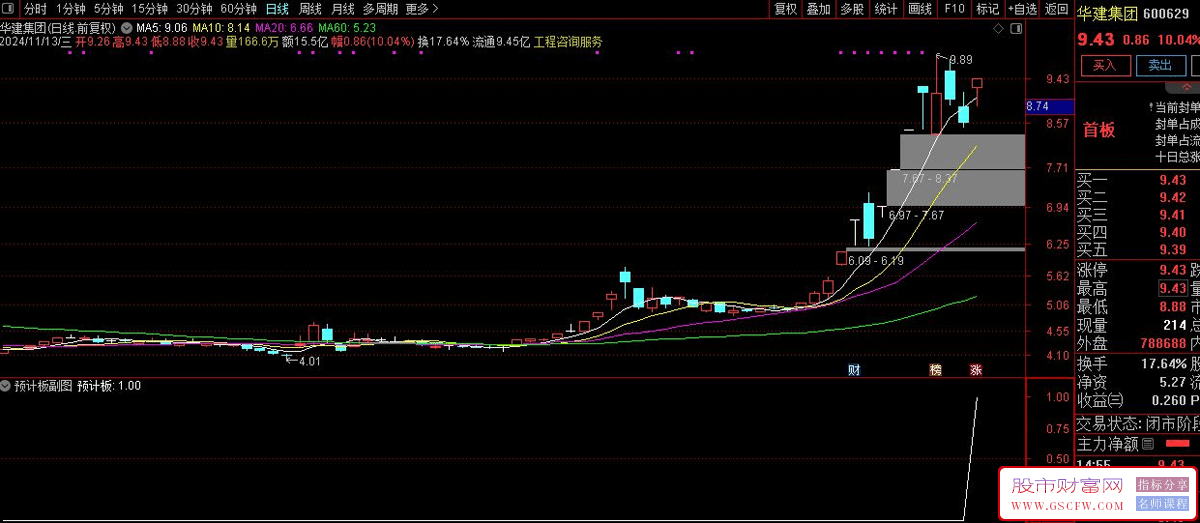Click the 7.67 - 8.37 gap zone label
This screenshot has width=1200, height=523.
(930, 178)
